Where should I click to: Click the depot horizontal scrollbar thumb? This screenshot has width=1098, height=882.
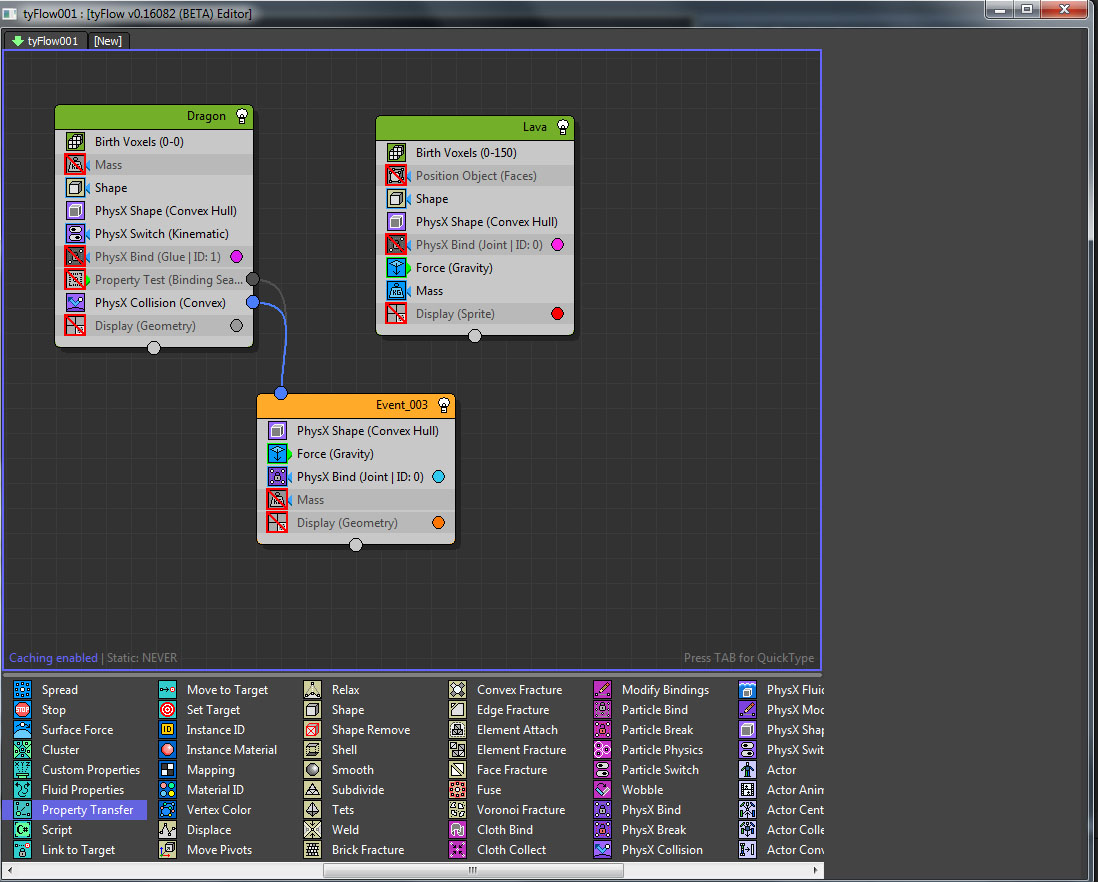(x=473, y=870)
